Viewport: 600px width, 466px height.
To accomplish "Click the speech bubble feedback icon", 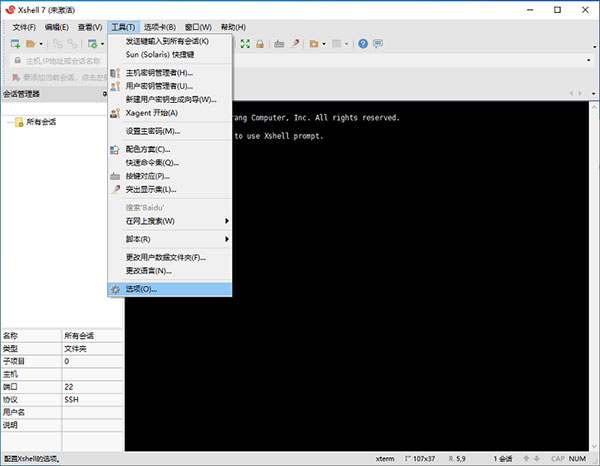I will coord(378,44).
